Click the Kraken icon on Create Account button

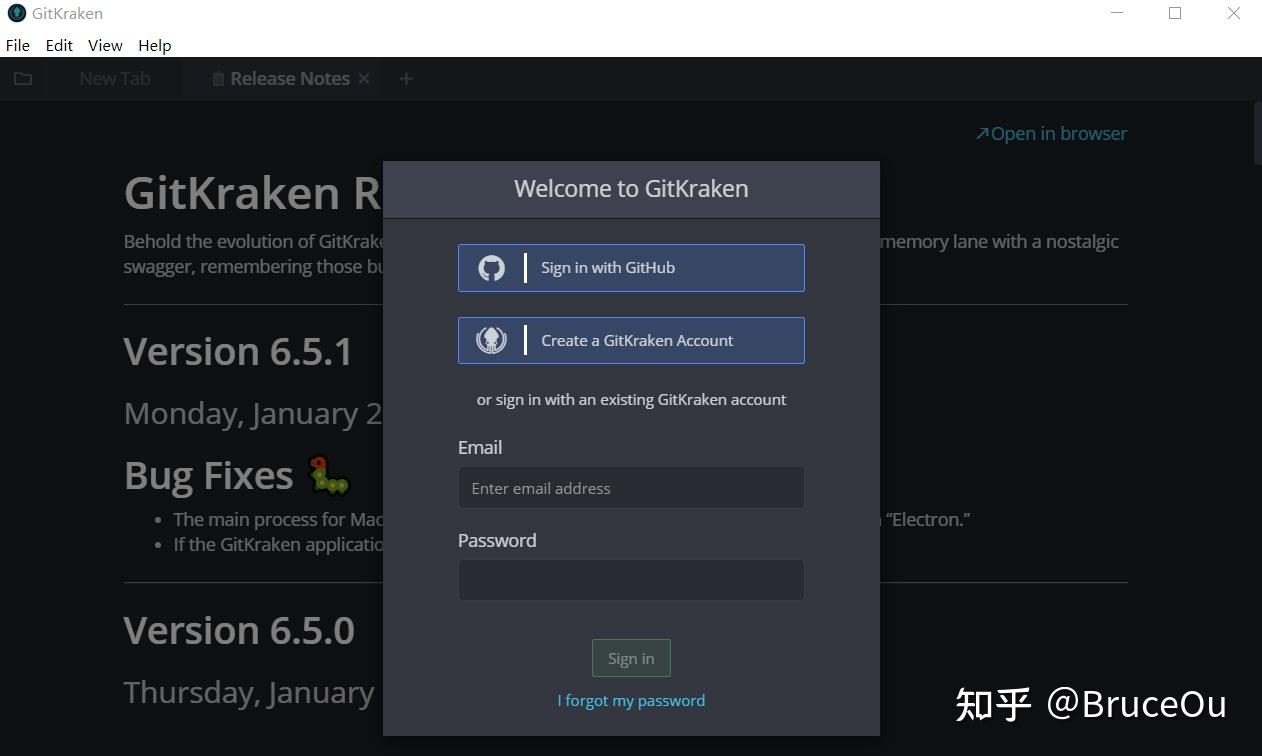pyautogui.click(x=491, y=340)
